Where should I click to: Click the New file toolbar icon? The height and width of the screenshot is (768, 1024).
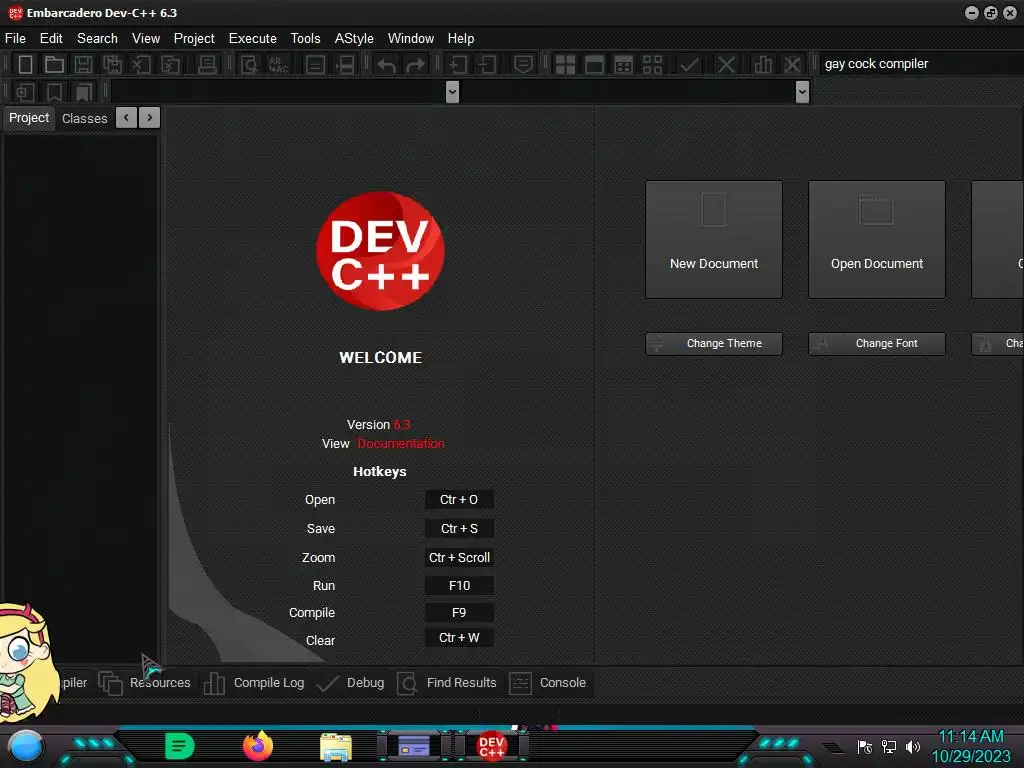click(x=25, y=64)
